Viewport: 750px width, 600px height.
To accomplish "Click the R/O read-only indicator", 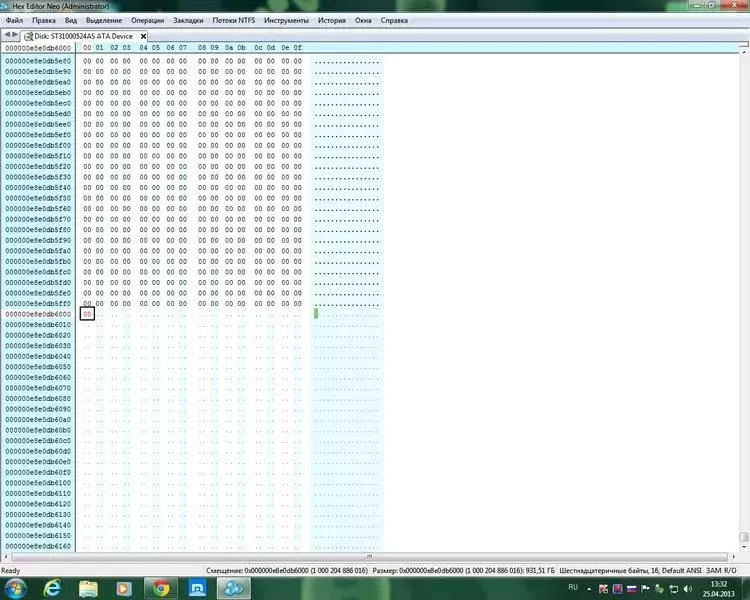I will click(730, 571).
